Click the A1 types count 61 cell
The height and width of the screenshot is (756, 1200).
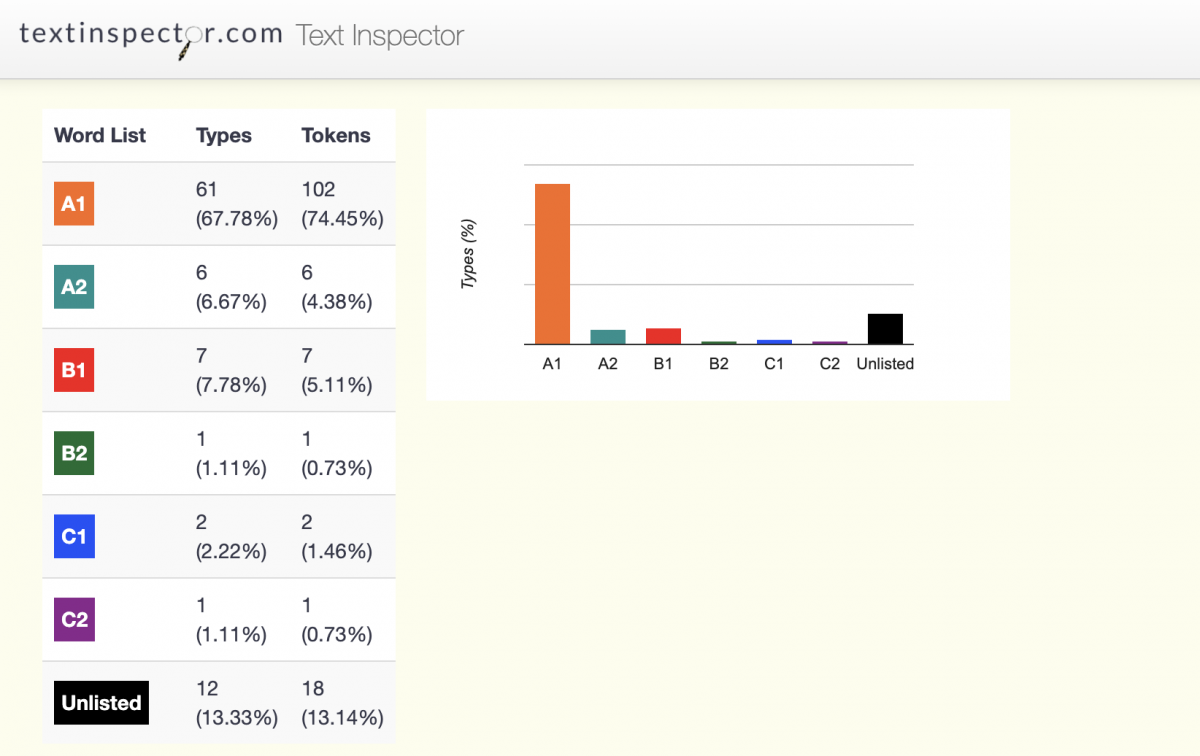[x=207, y=189]
